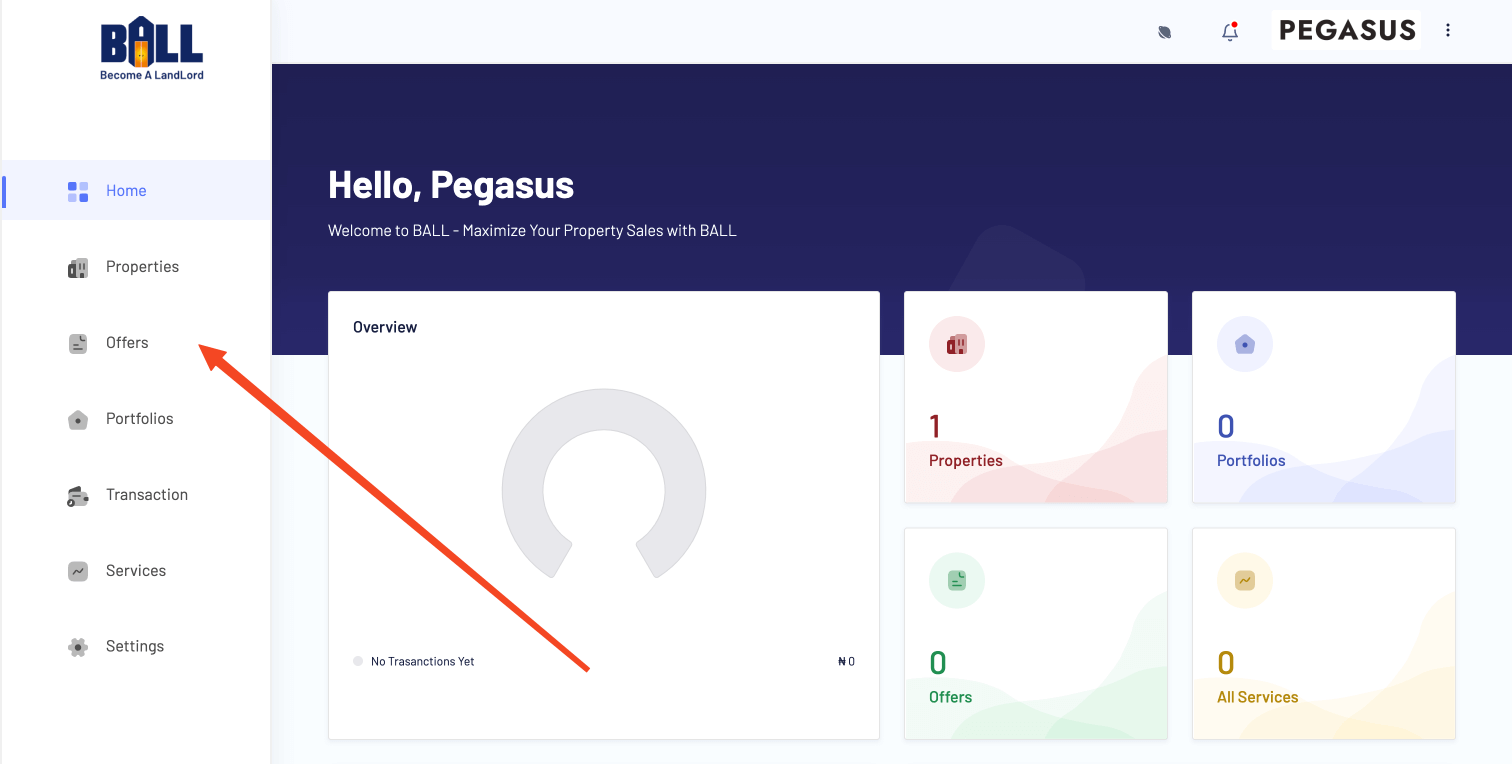Go to the Properties menu item
The image size is (1512, 764).
pos(142,267)
